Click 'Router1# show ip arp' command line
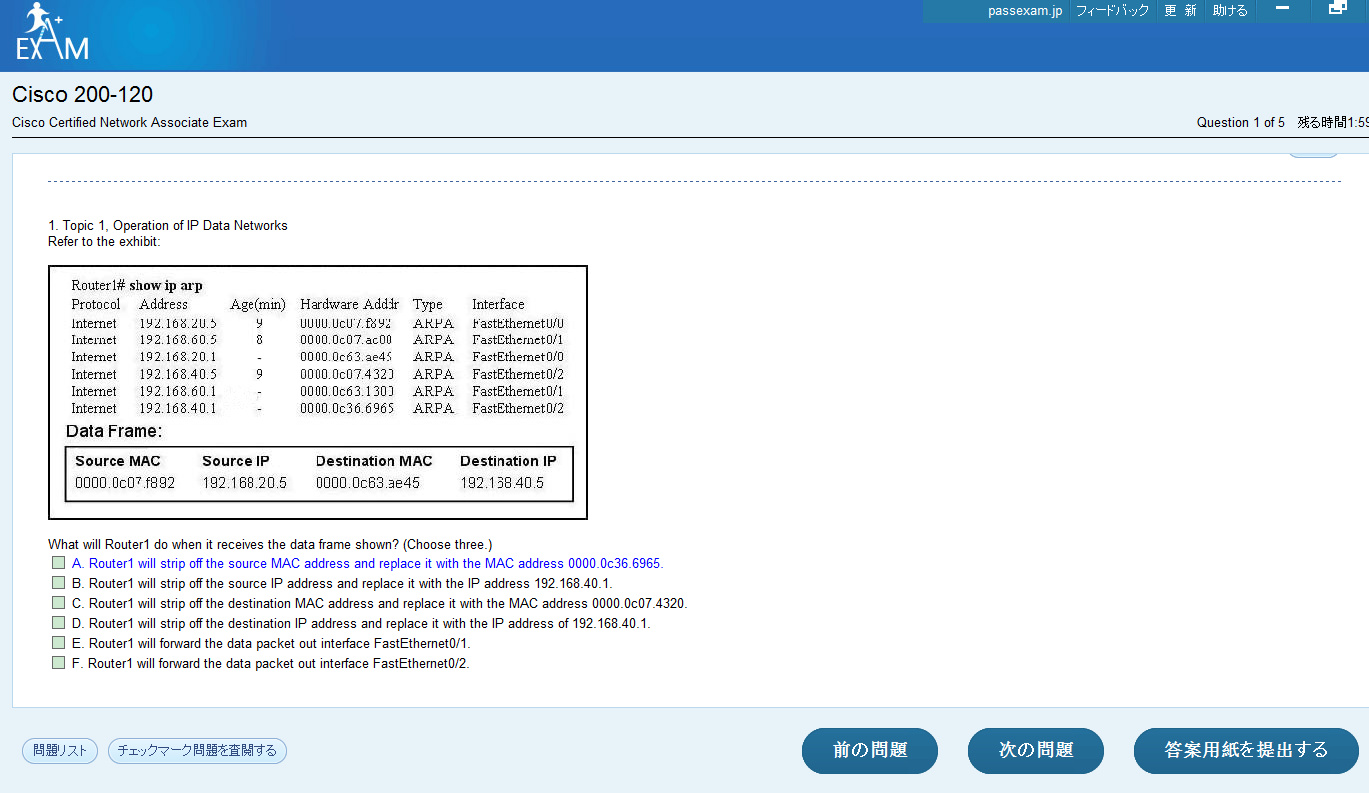Screen dimensions: 1369x793 137,286
